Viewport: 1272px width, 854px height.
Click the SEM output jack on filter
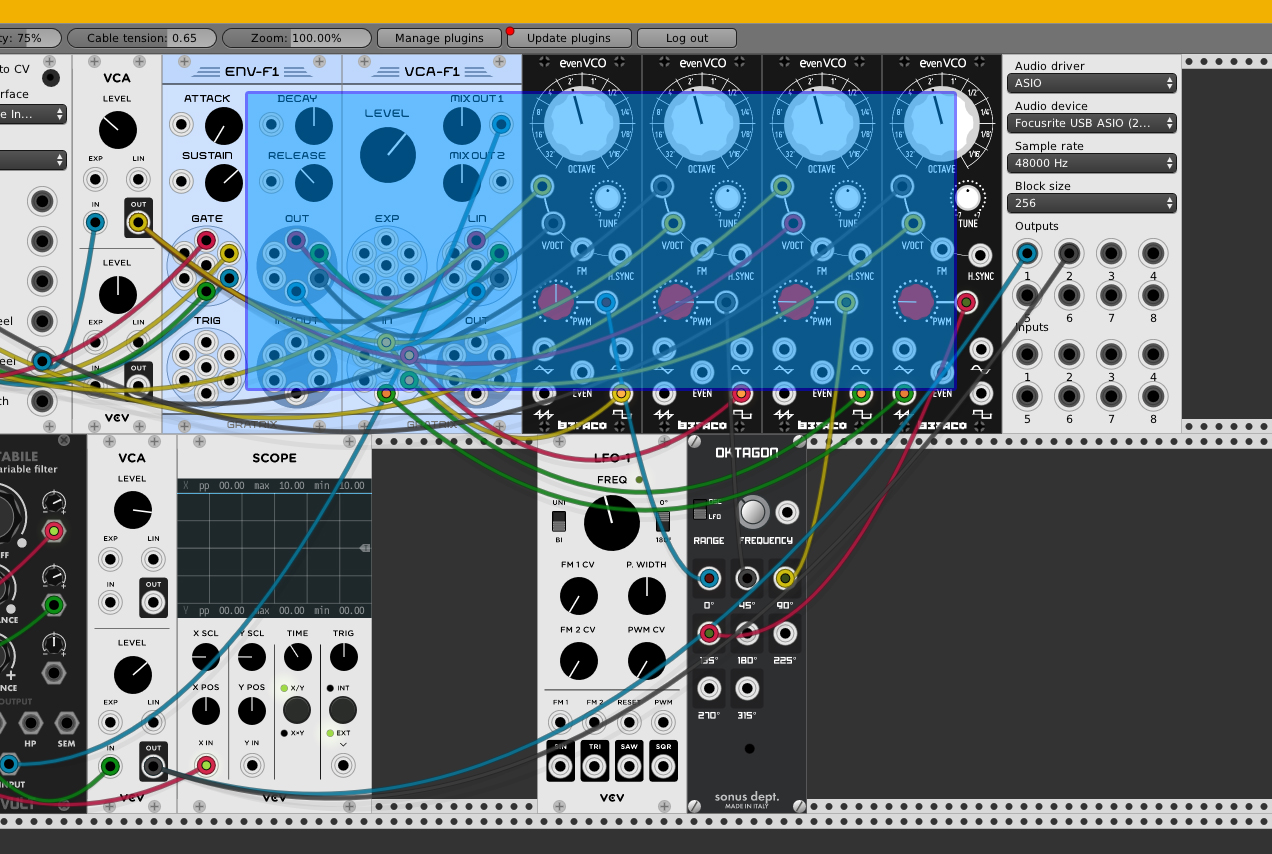click(x=66, y=723)
